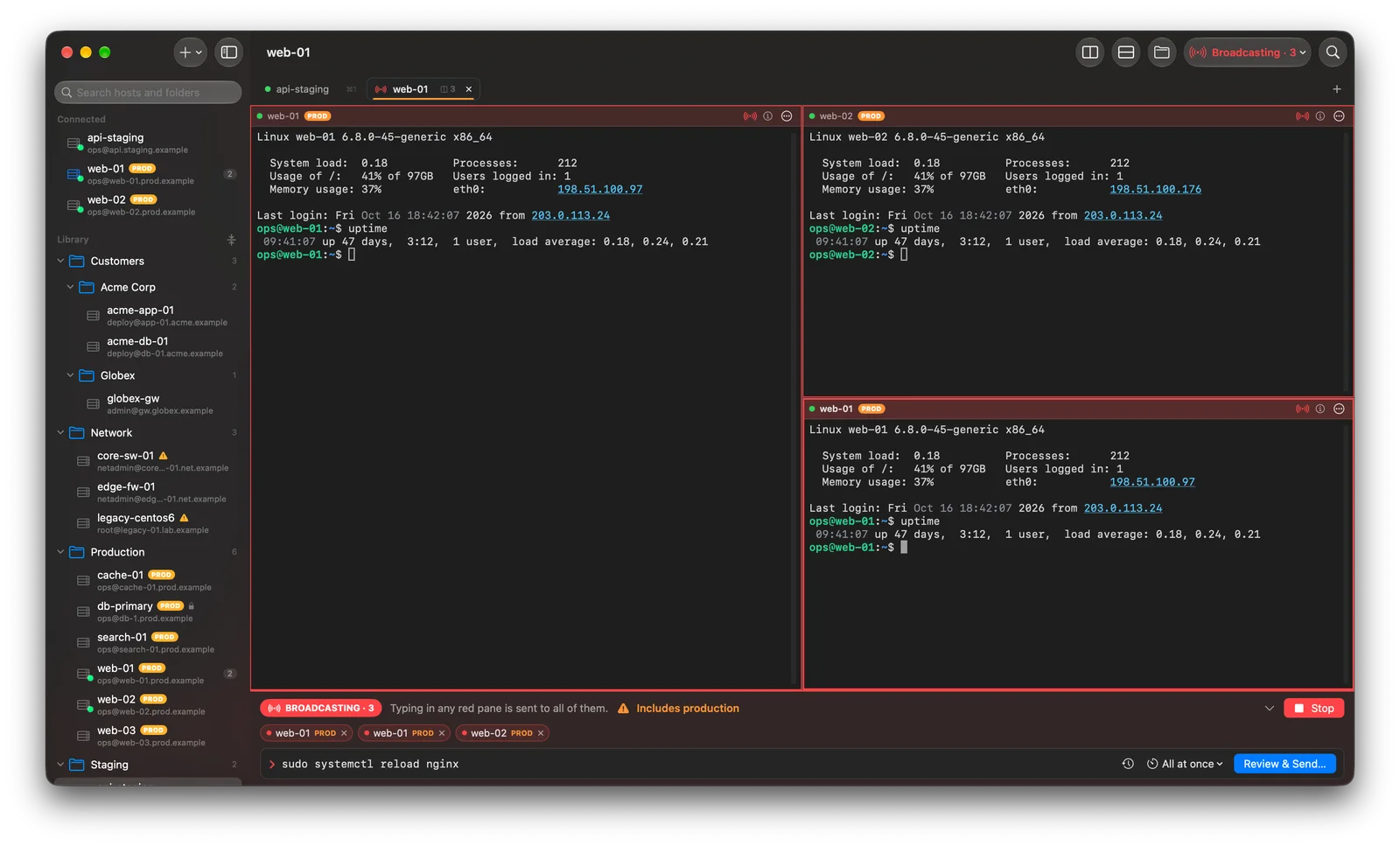The image size is (1400, 846).
Task: Click the Review & Send button
Action: click(1284, 764)
